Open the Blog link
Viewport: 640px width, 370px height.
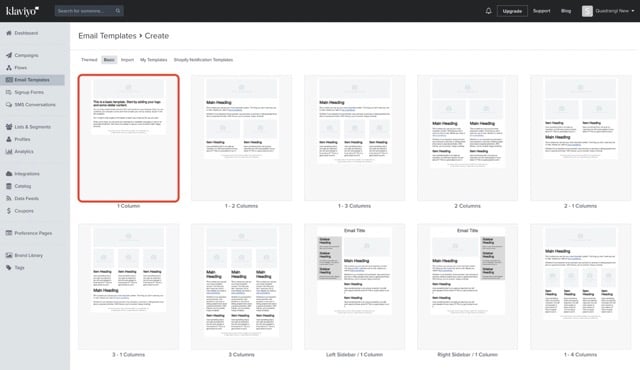566,11
